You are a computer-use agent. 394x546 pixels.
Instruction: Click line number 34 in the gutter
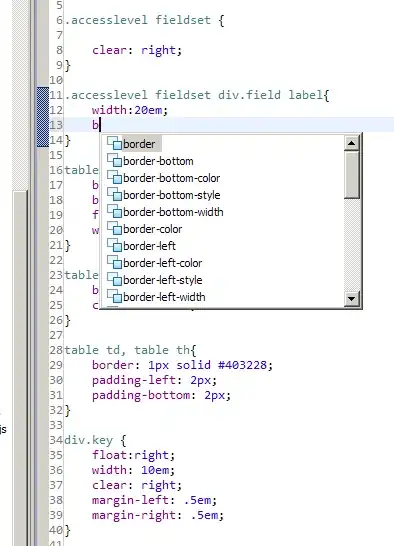pos(56,440)
